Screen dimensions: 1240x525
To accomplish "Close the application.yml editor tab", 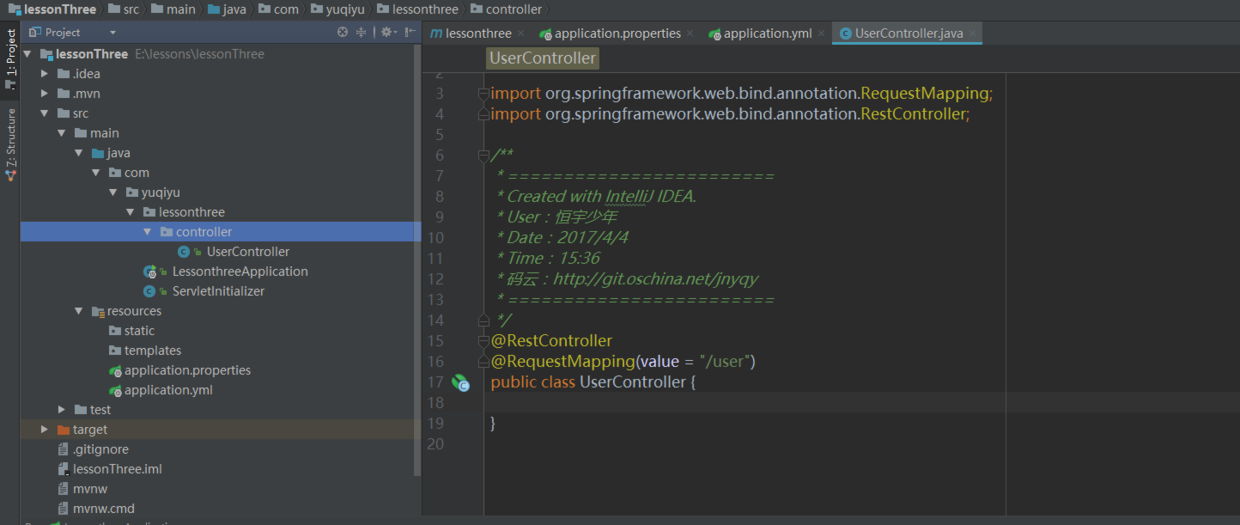I will coord(822,34).
